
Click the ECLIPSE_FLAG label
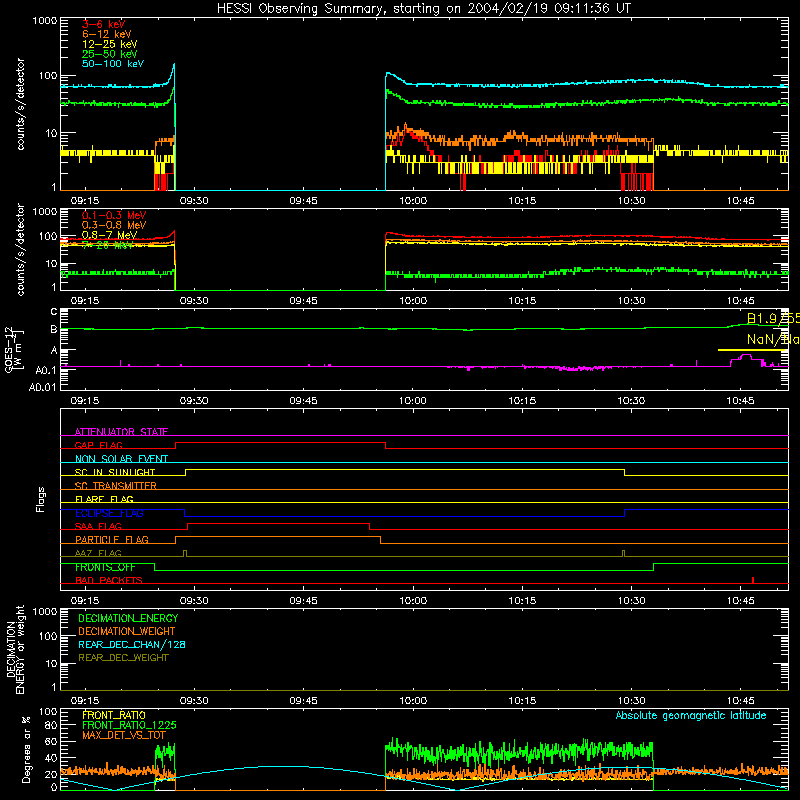[x=109, y=513]
